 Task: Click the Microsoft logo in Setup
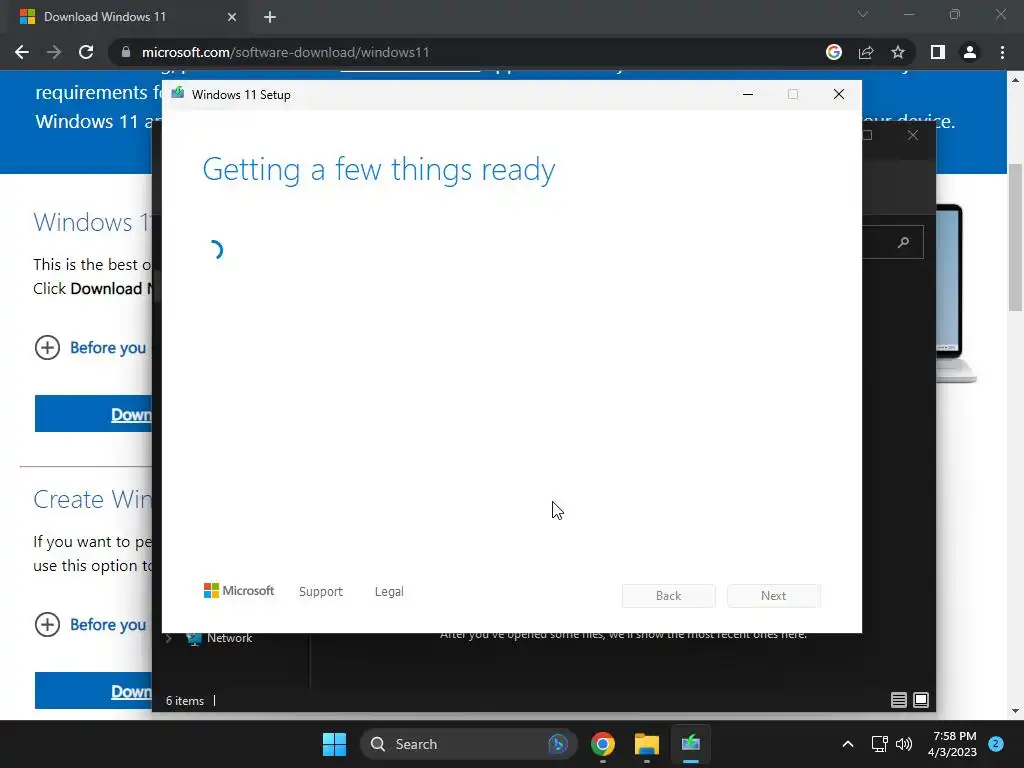tap(239, 591)
